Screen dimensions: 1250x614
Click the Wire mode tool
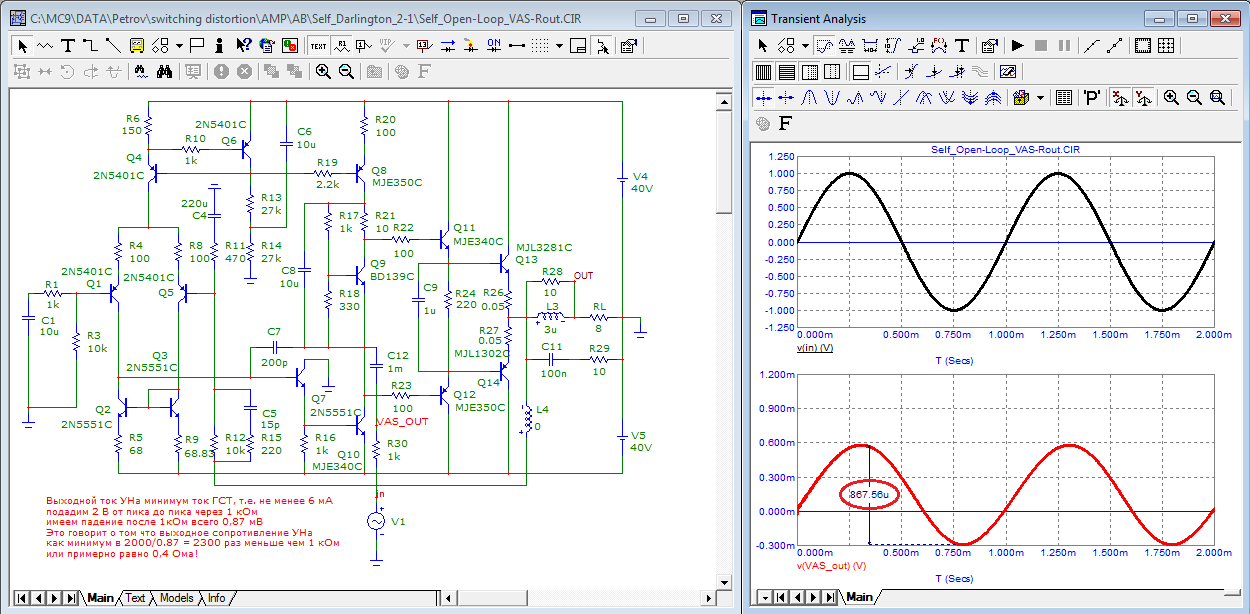90,45
